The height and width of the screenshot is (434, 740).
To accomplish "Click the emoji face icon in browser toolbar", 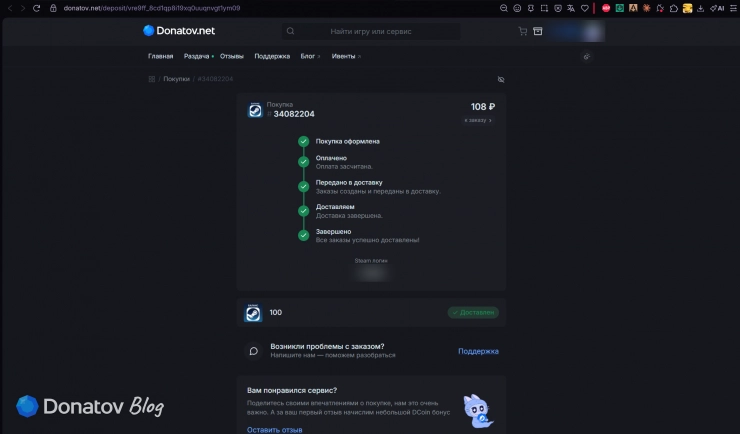I will click(517, 8).
